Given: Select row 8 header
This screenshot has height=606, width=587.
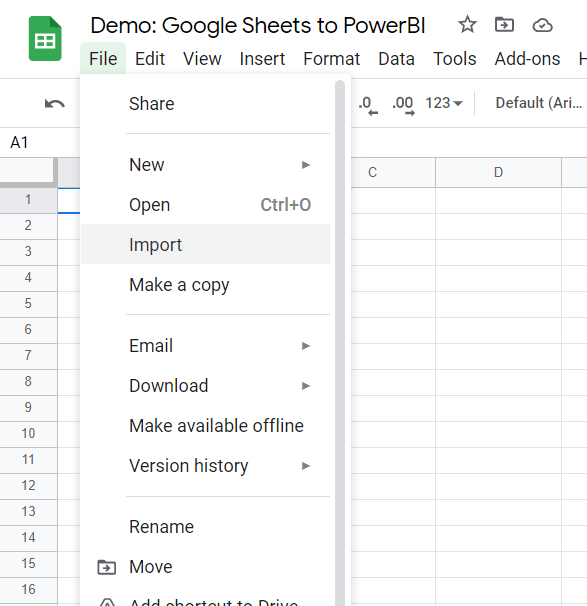Looking at the screenshot, I should [29, 382].
